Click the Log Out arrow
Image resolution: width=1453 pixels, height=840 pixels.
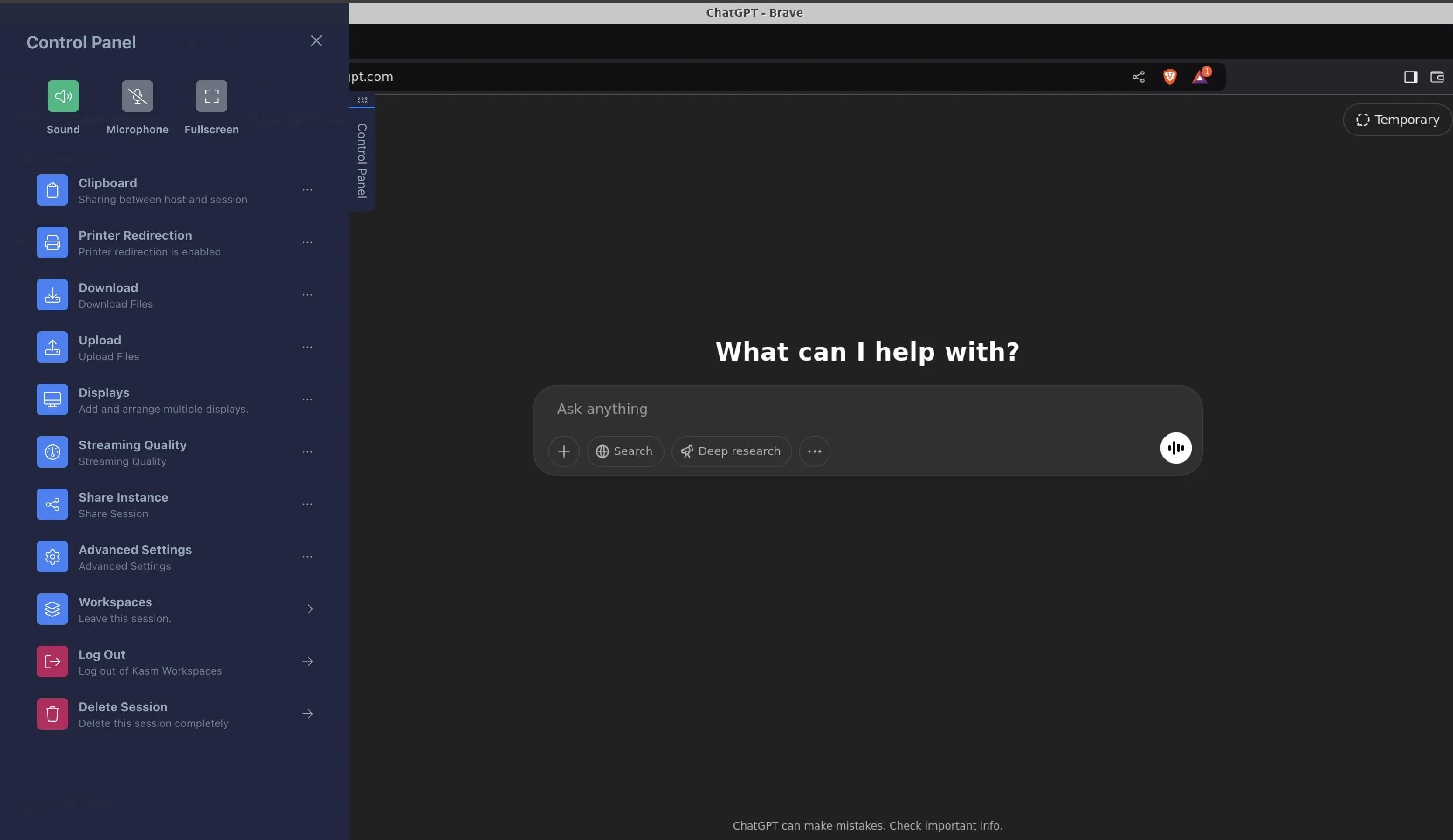[307, 662]
